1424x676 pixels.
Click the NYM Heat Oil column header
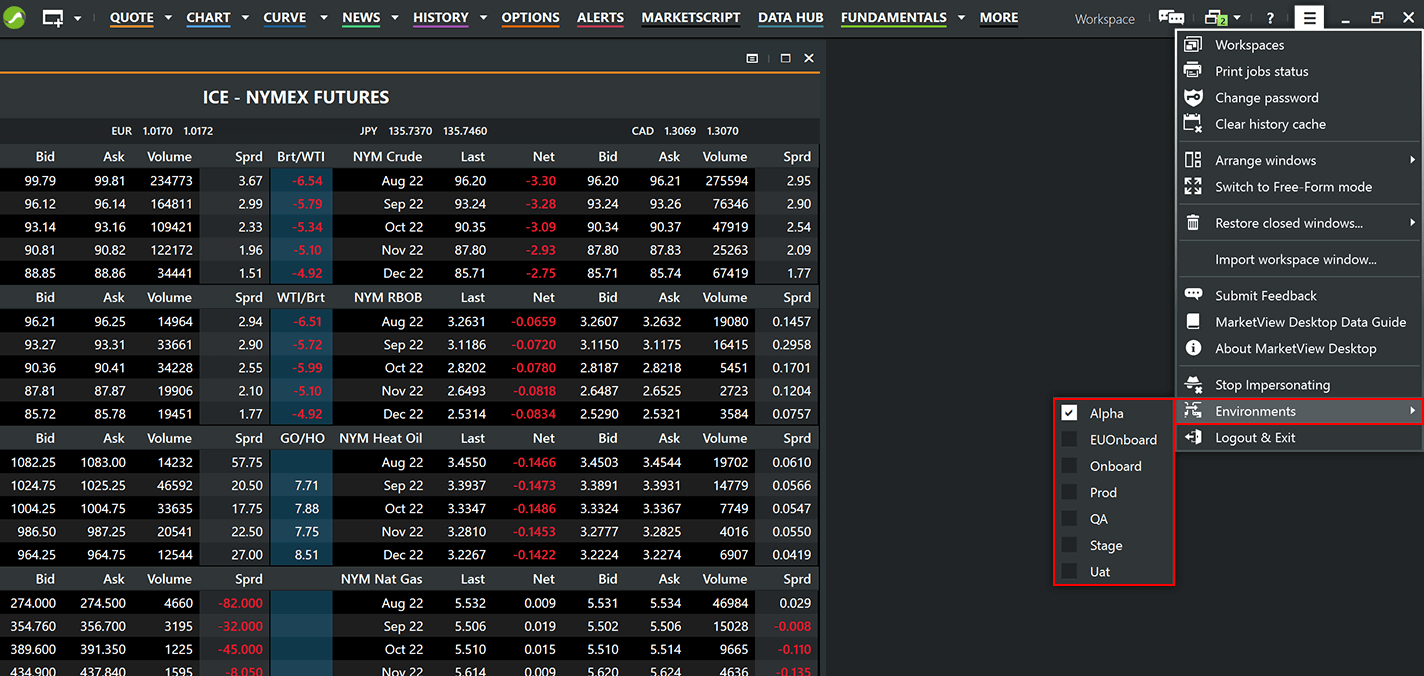tap(381, 438)
